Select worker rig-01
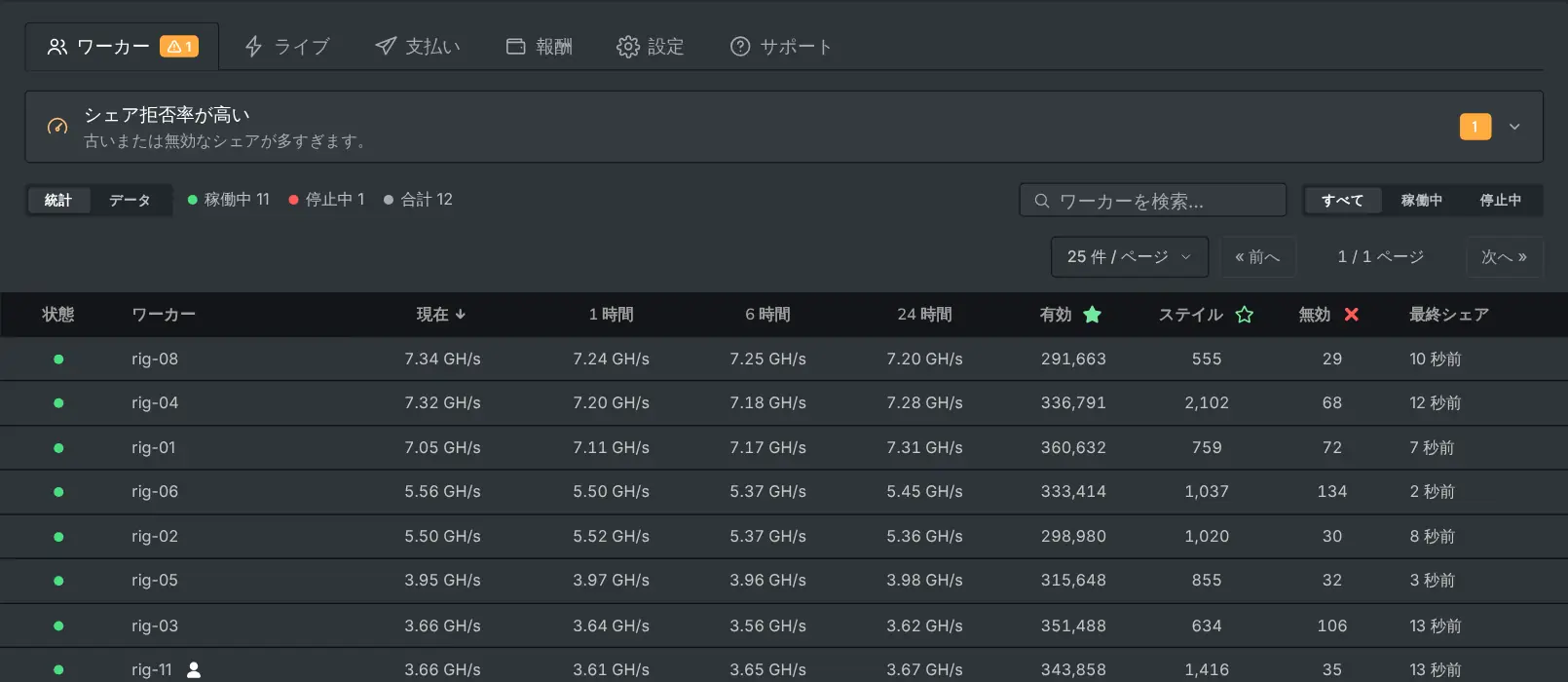The image size is (1568, 682). coord(154,447)
